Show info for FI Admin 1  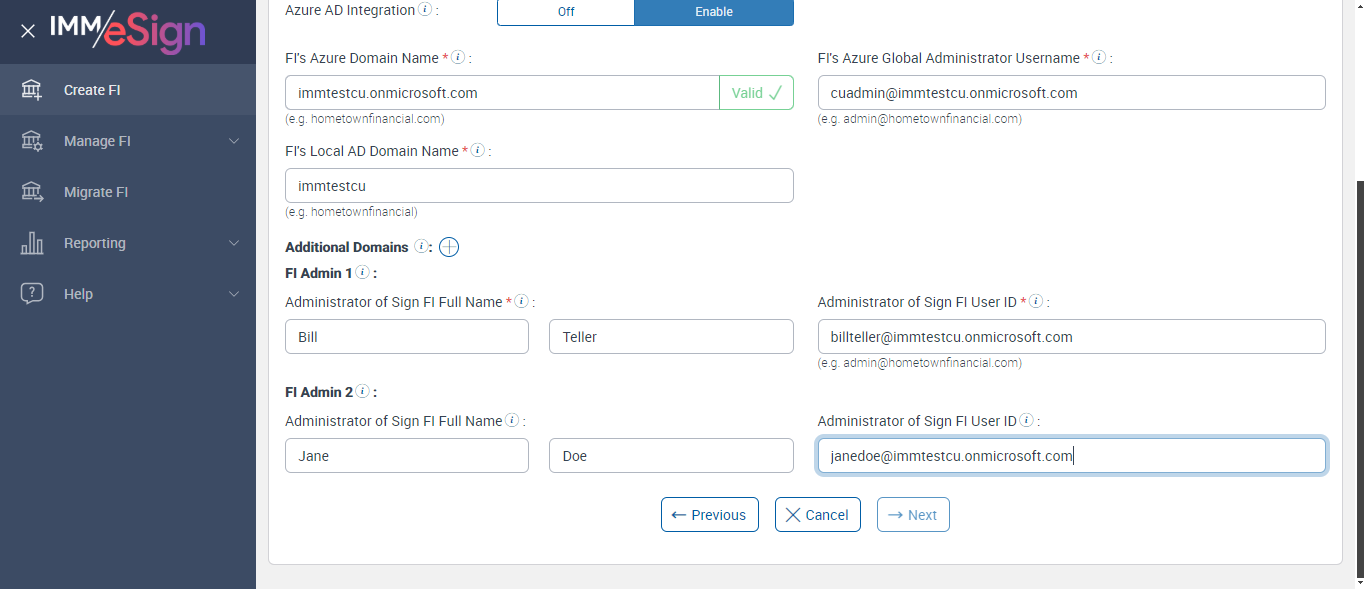point(362,273)
